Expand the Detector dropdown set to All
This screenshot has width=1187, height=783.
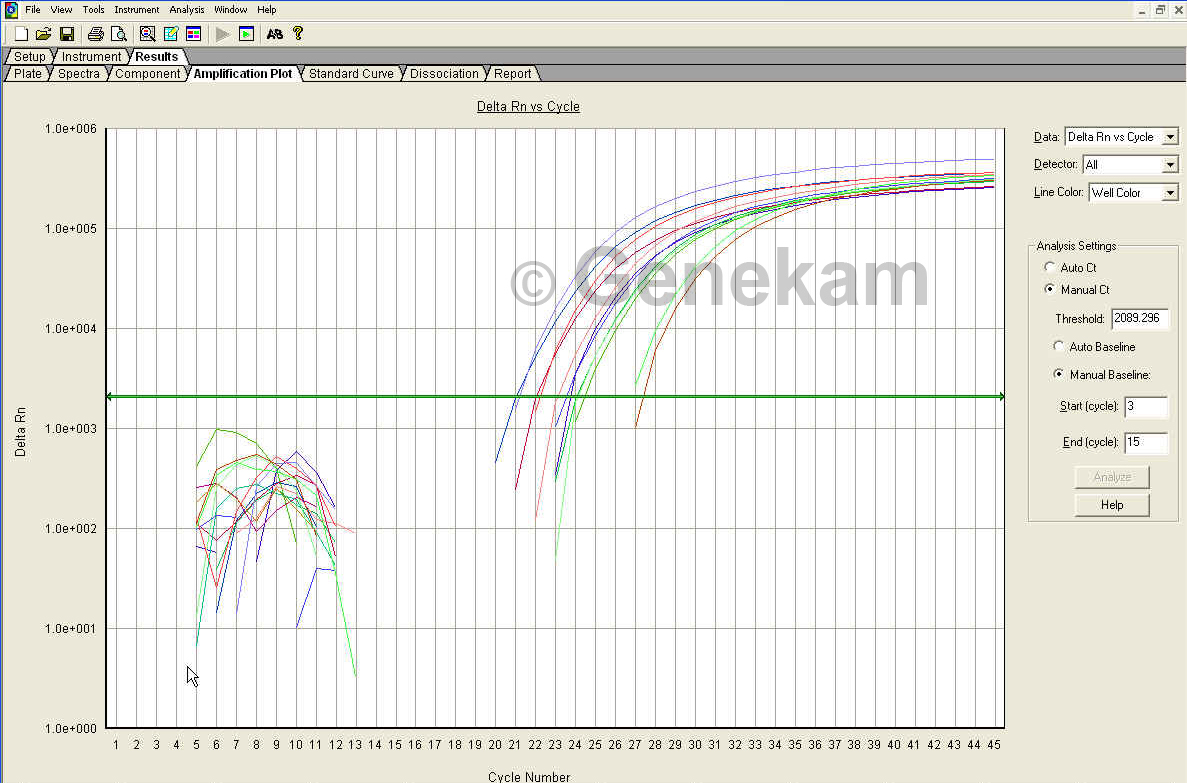1170,164
